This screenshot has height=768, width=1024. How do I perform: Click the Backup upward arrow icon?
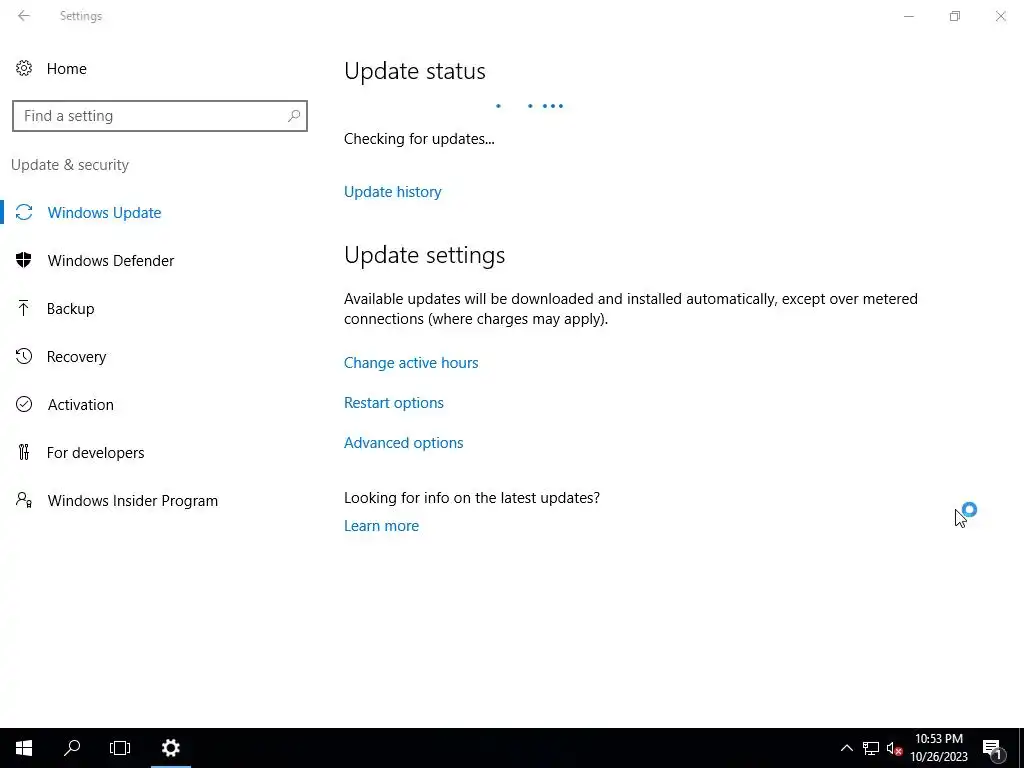click(x=24, y=308)
